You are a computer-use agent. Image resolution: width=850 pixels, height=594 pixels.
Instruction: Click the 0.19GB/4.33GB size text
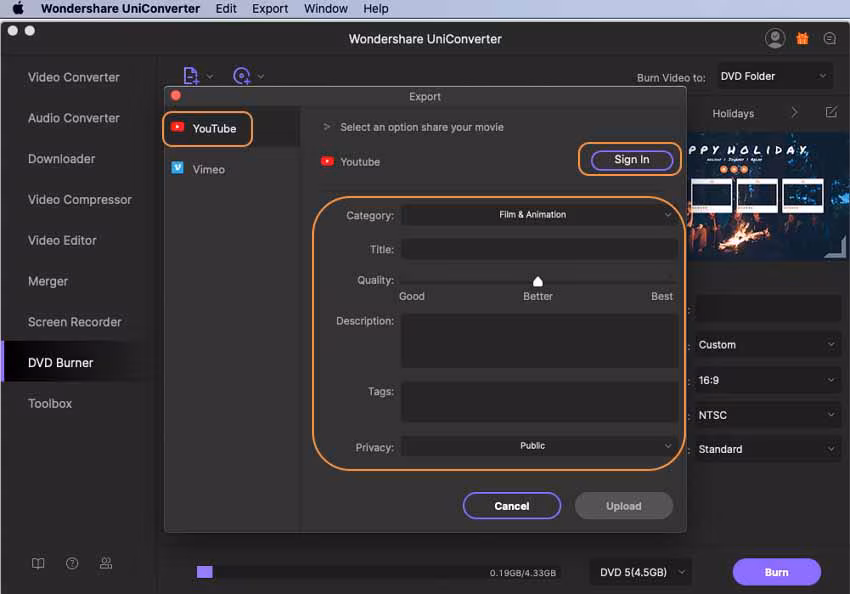click(x=523, y=573)
